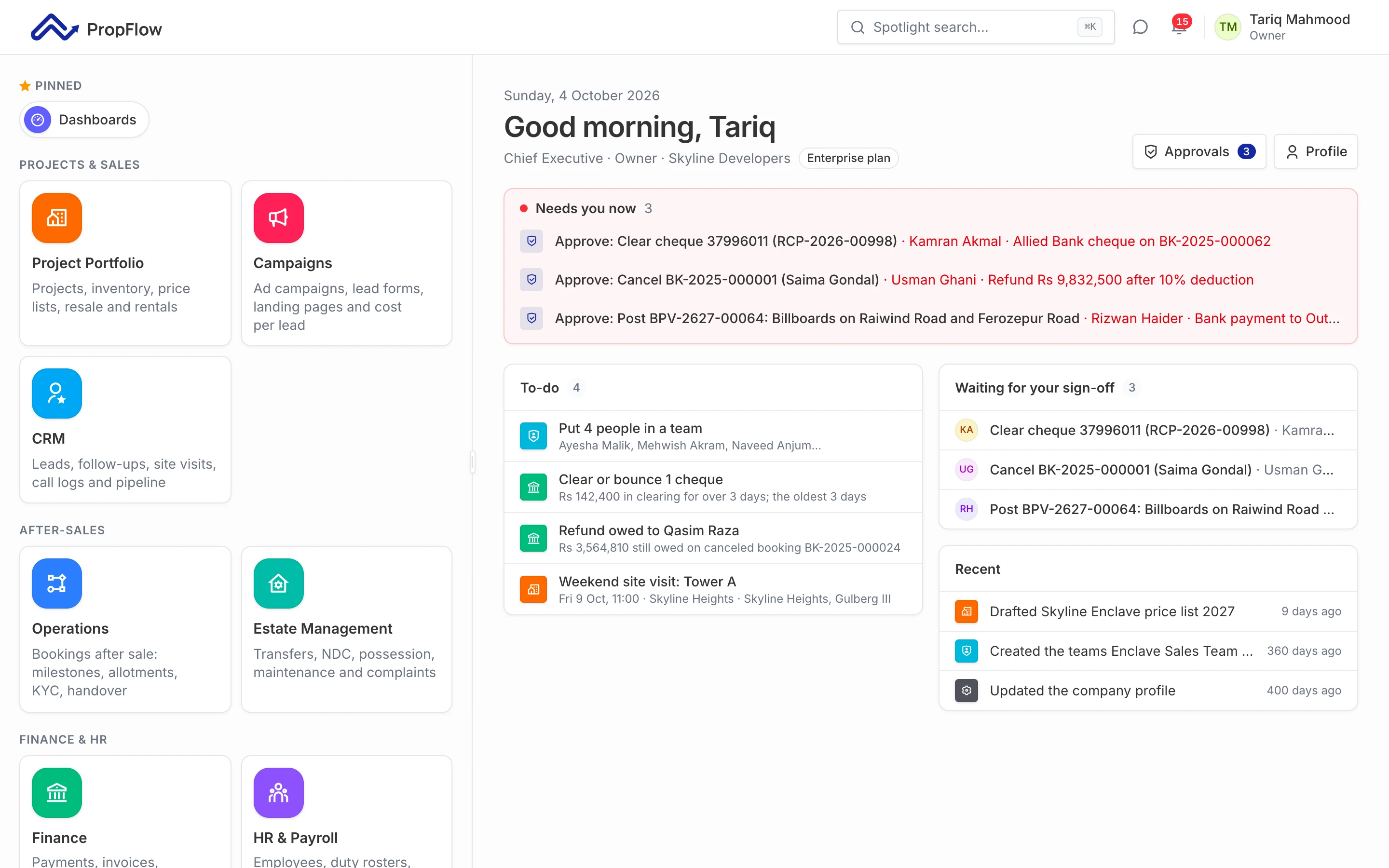Click shield icon beside Post BPV-2627-00064 approval
Screen dimensions: 1389x868
point(531,318)
